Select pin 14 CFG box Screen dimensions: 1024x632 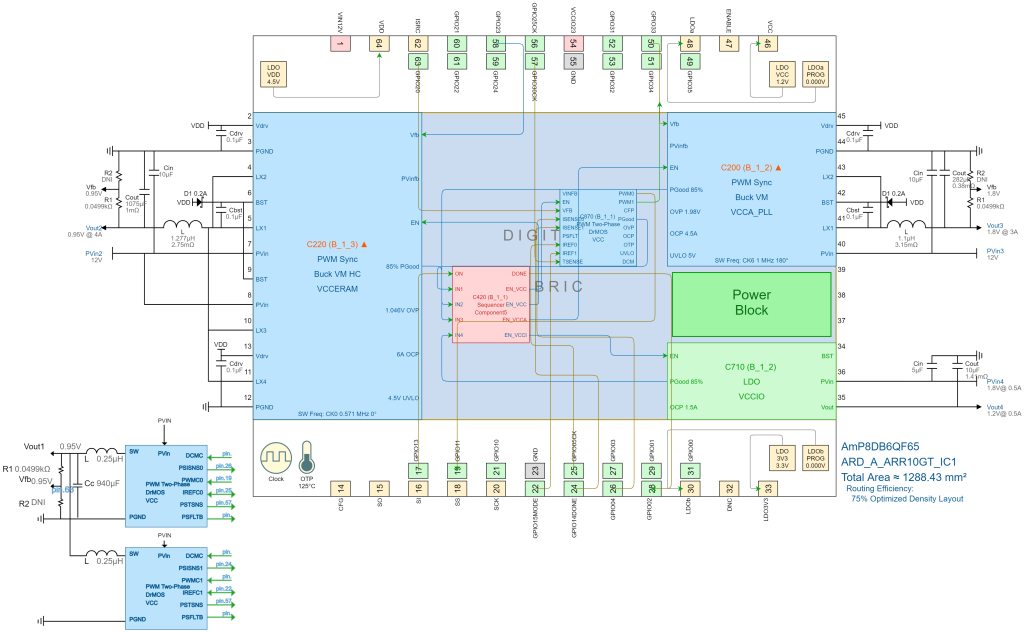click(x=340, y=488)
